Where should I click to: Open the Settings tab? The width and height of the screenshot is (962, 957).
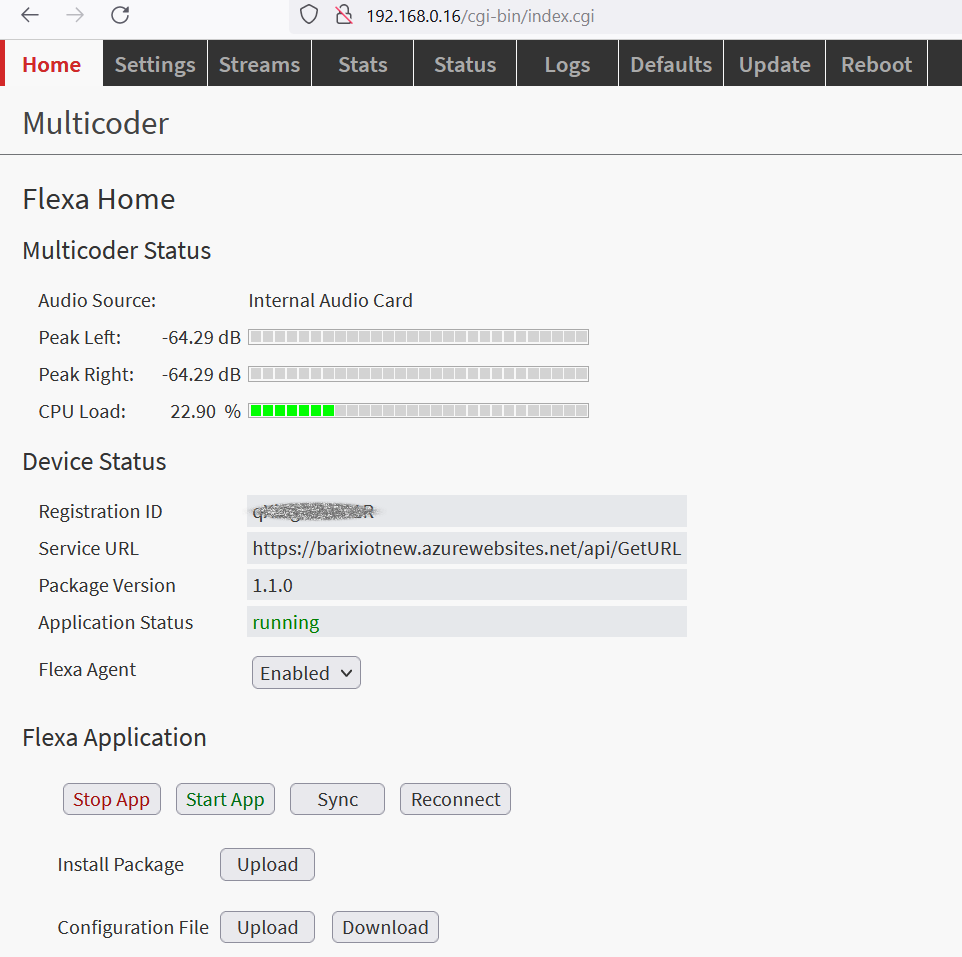(155, 64)
